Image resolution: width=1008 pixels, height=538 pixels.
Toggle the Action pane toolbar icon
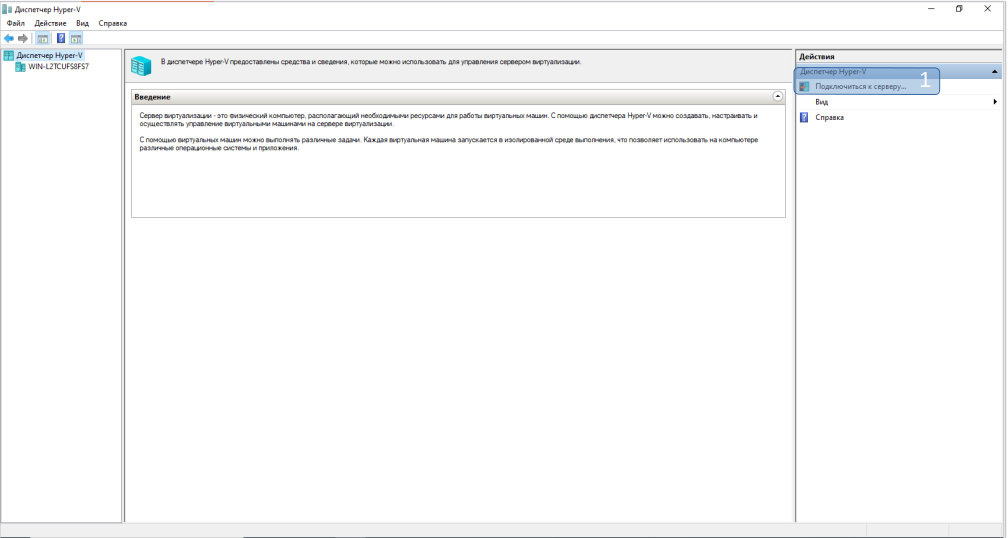coord(76,39)
